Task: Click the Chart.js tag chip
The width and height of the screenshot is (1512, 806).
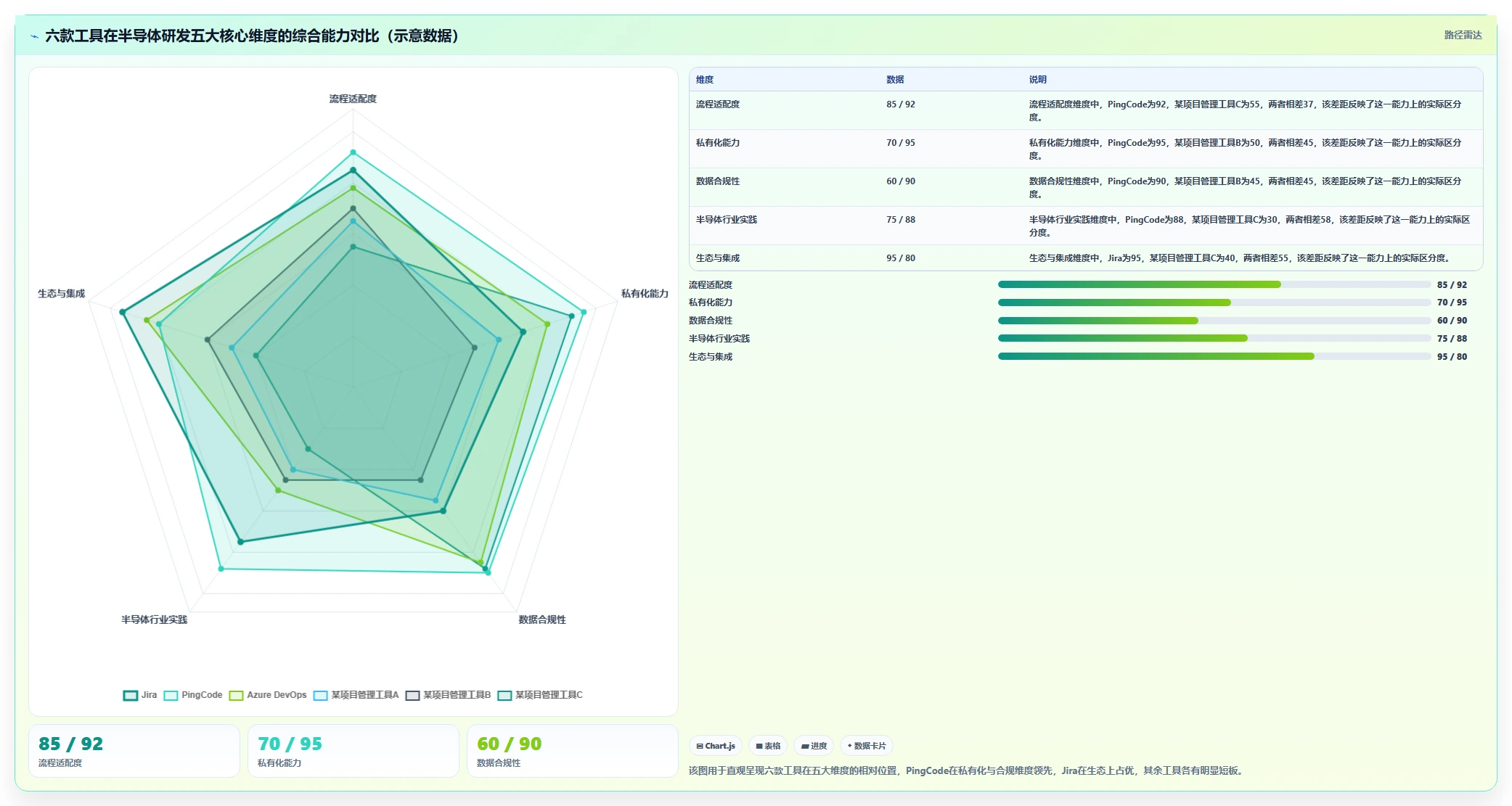Action: (x=716, y=746)
